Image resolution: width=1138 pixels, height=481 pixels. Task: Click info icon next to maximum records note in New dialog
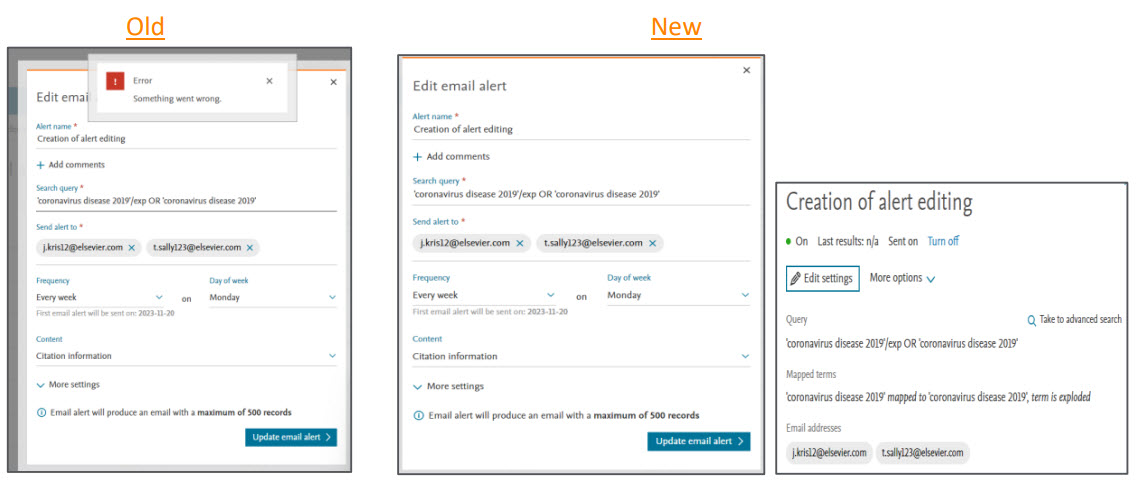tap(418, 415)
